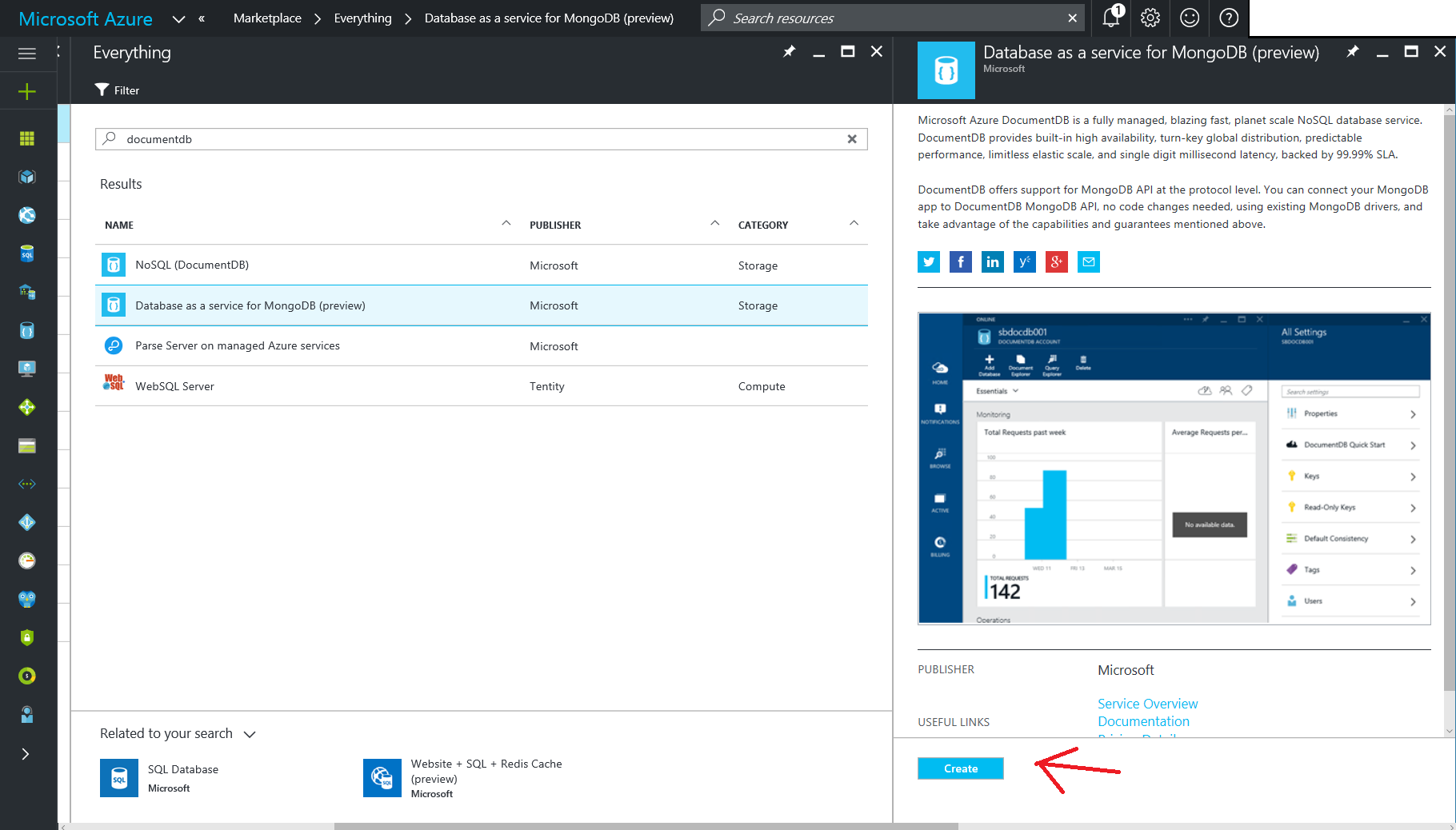1456x830 pixels.
Task: Click the Search resources input
Action: coord(892,18)
